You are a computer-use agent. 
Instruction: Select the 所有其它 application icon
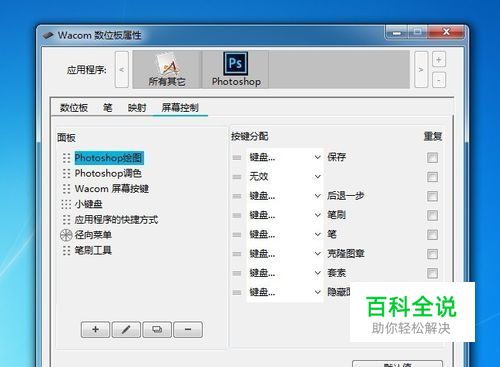tap(167, 69)
